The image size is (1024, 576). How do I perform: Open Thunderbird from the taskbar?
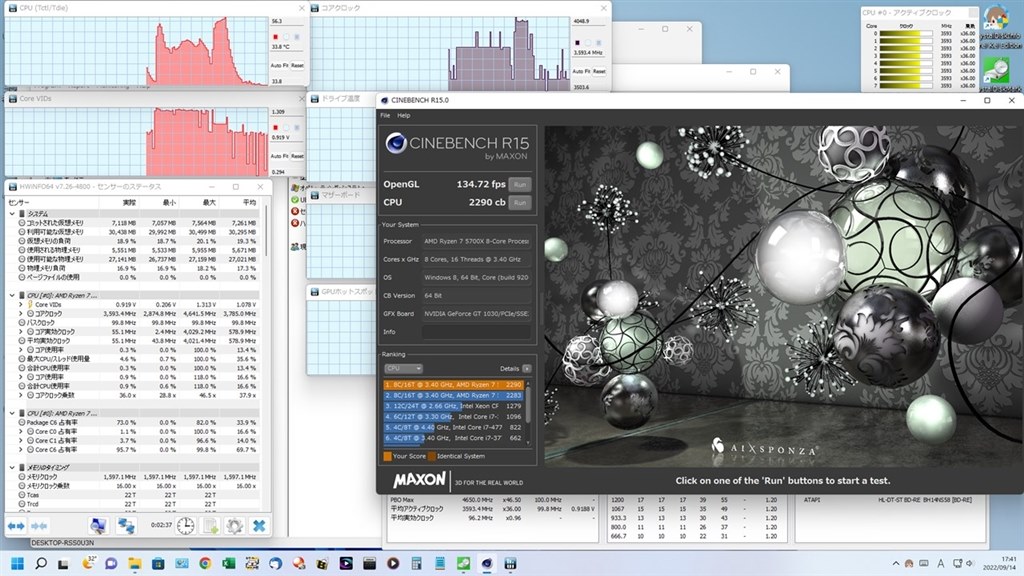276,563
